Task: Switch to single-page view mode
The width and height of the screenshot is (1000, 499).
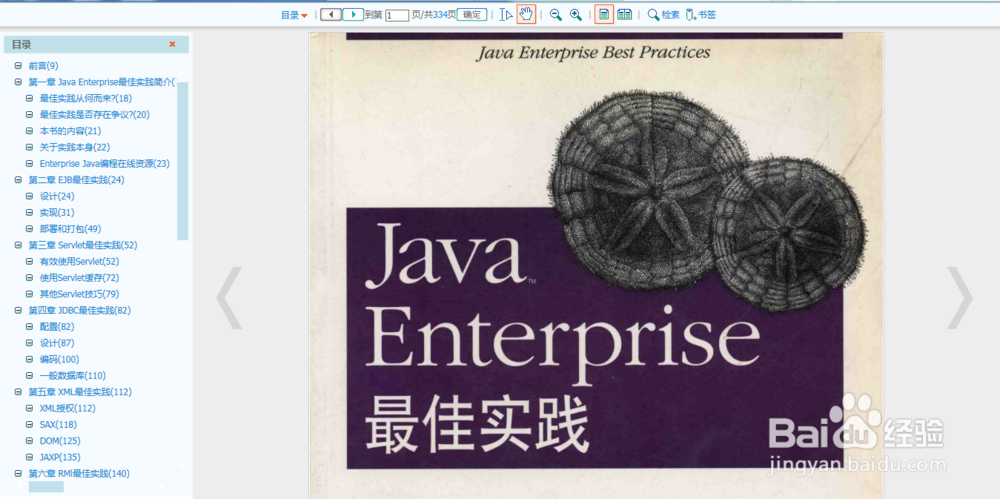Action: (604, 14)
